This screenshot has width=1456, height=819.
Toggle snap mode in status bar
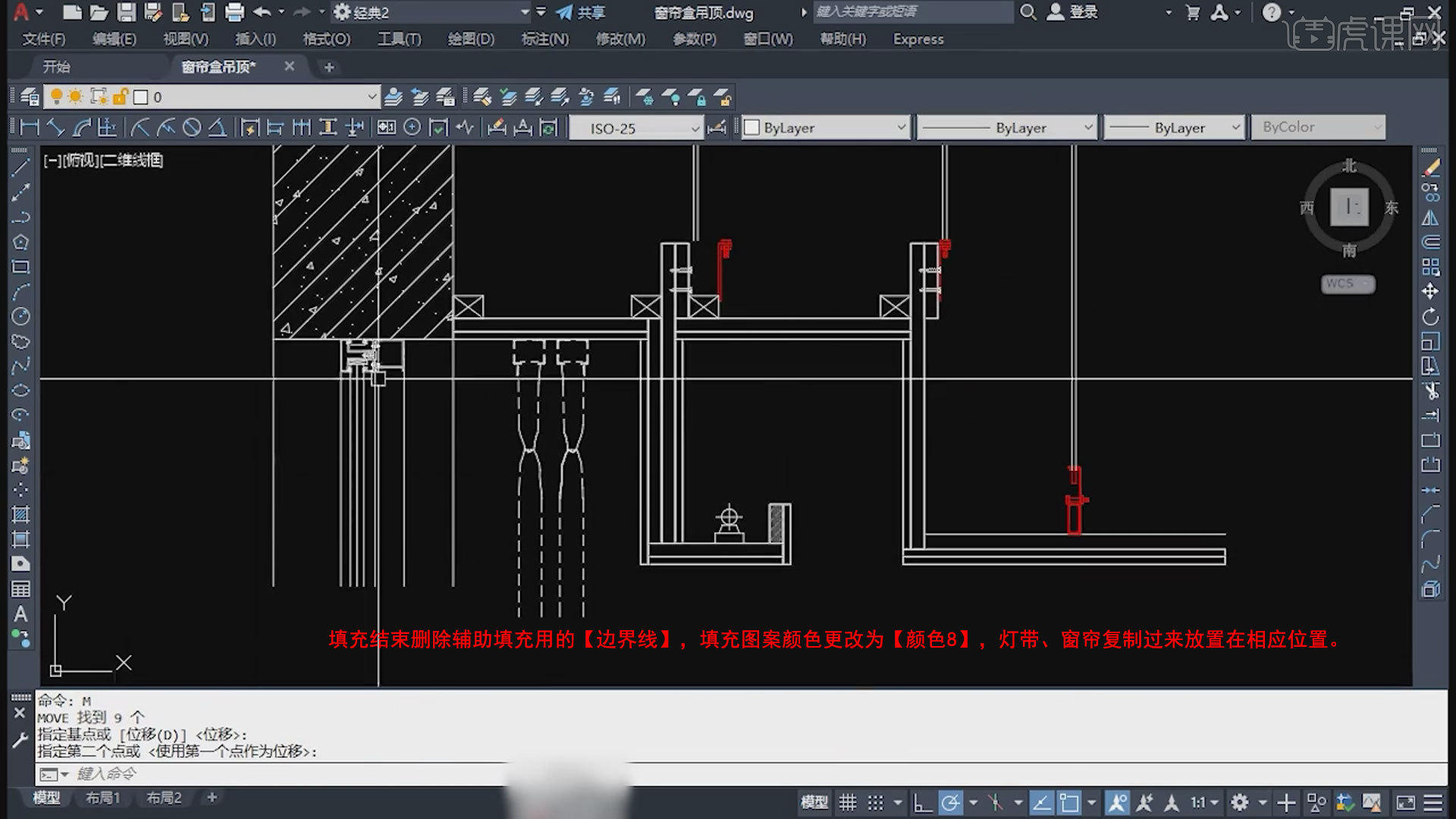875,802
